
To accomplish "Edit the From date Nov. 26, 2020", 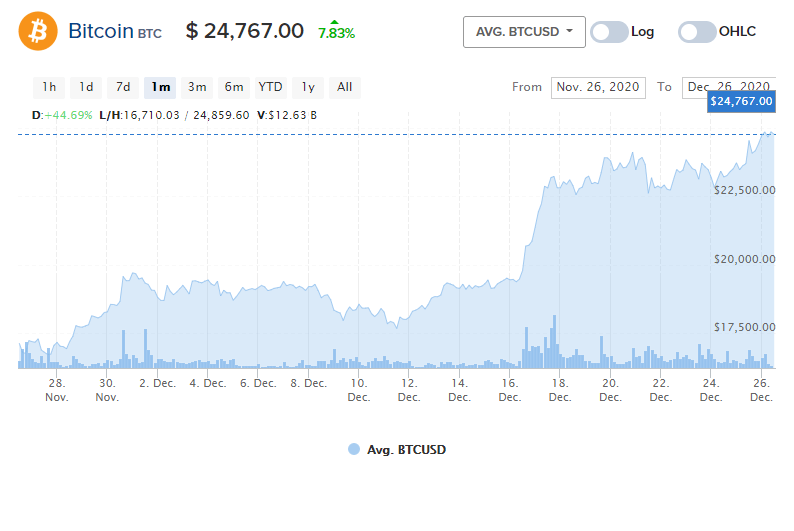I will 598,88.
